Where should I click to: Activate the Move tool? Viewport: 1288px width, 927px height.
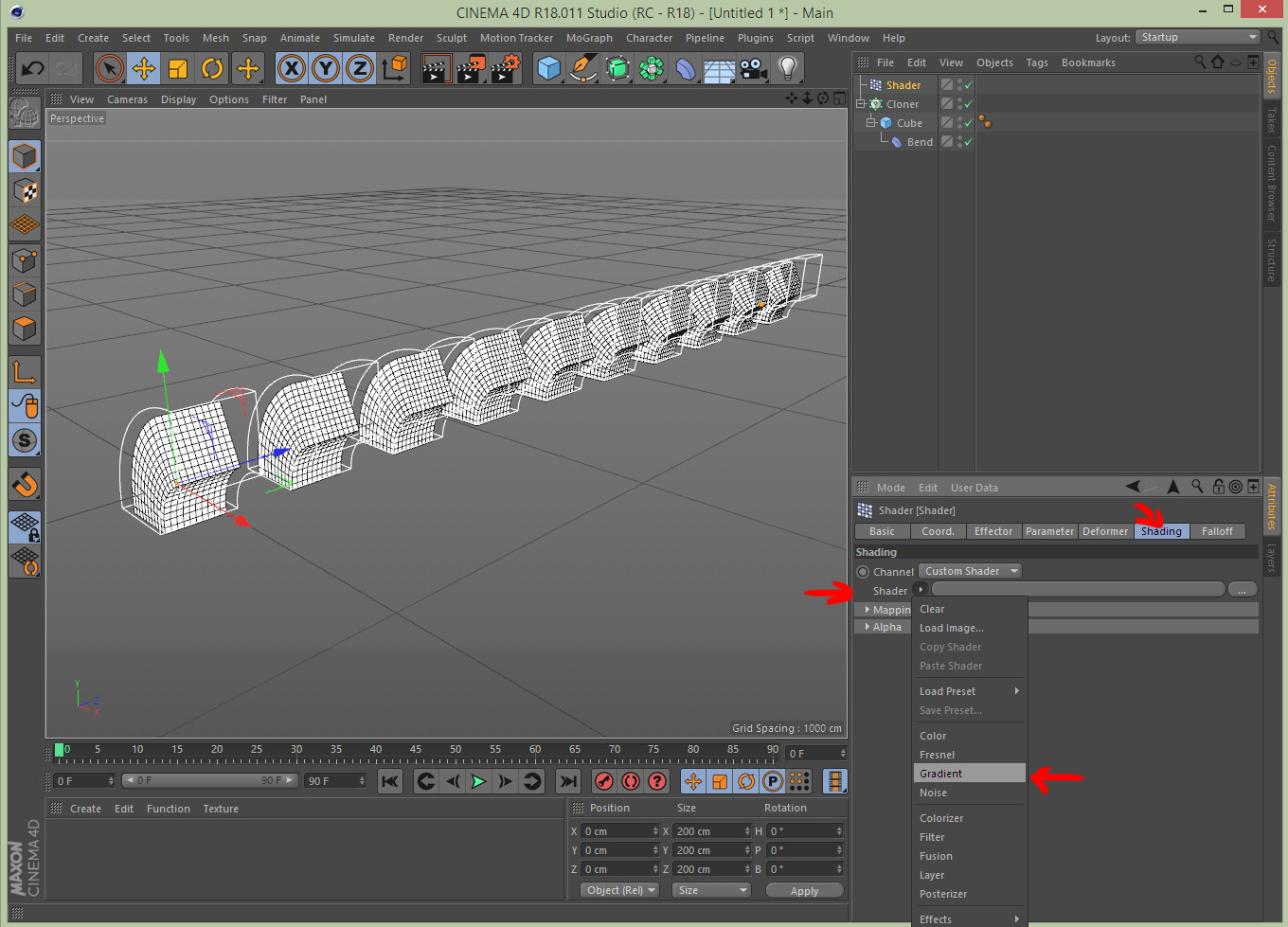point(144,68)
